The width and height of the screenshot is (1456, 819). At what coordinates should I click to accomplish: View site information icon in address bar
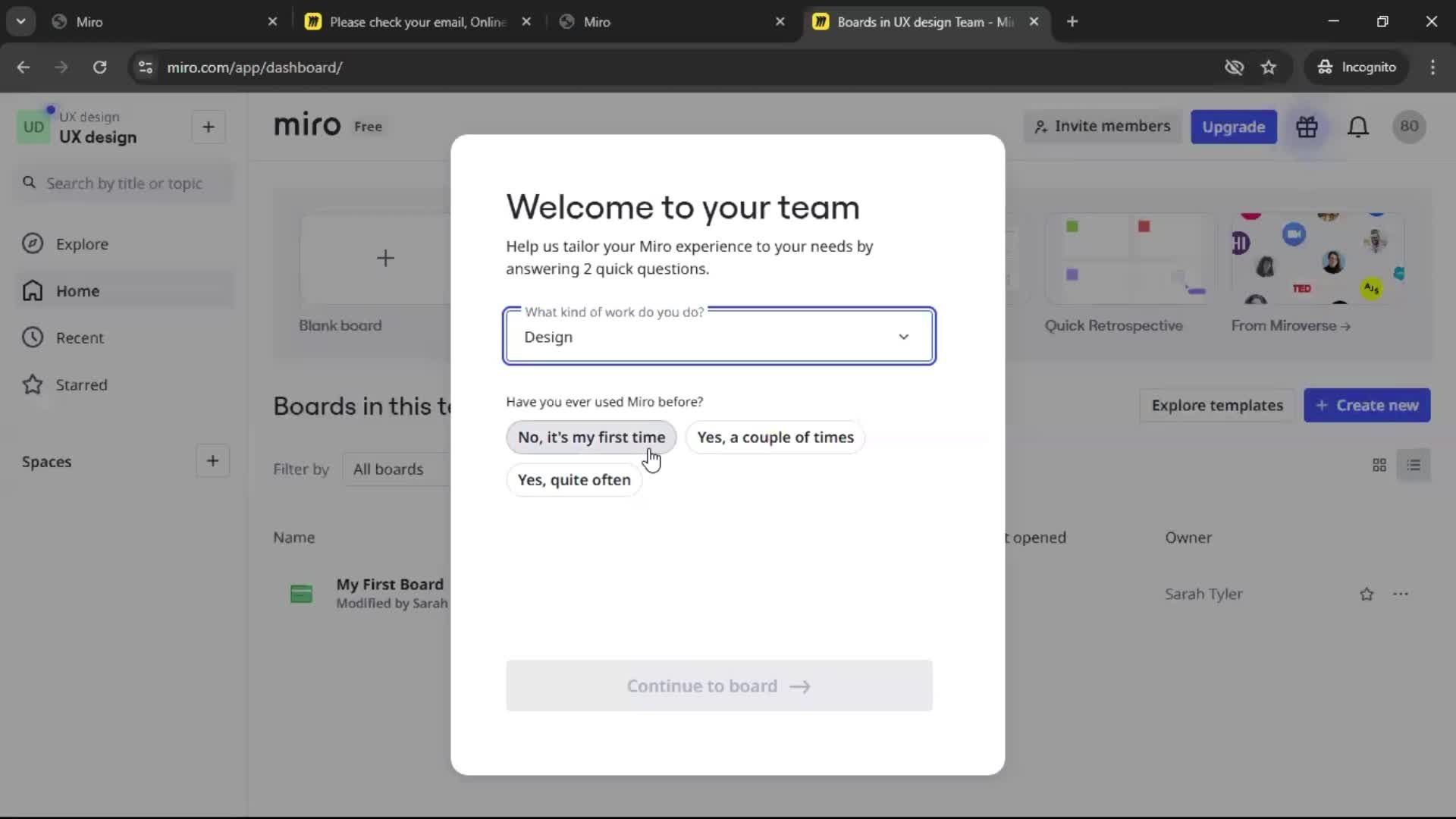click(146, 67)
